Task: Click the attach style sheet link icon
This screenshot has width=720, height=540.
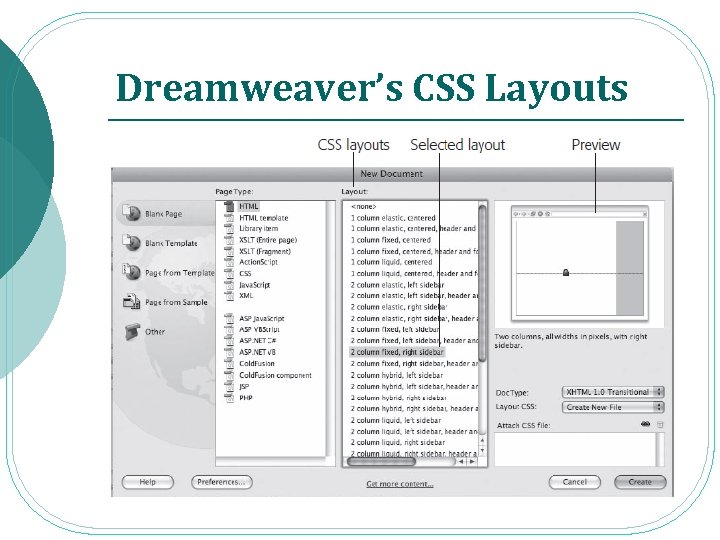Action: click(x=646, y=424)
